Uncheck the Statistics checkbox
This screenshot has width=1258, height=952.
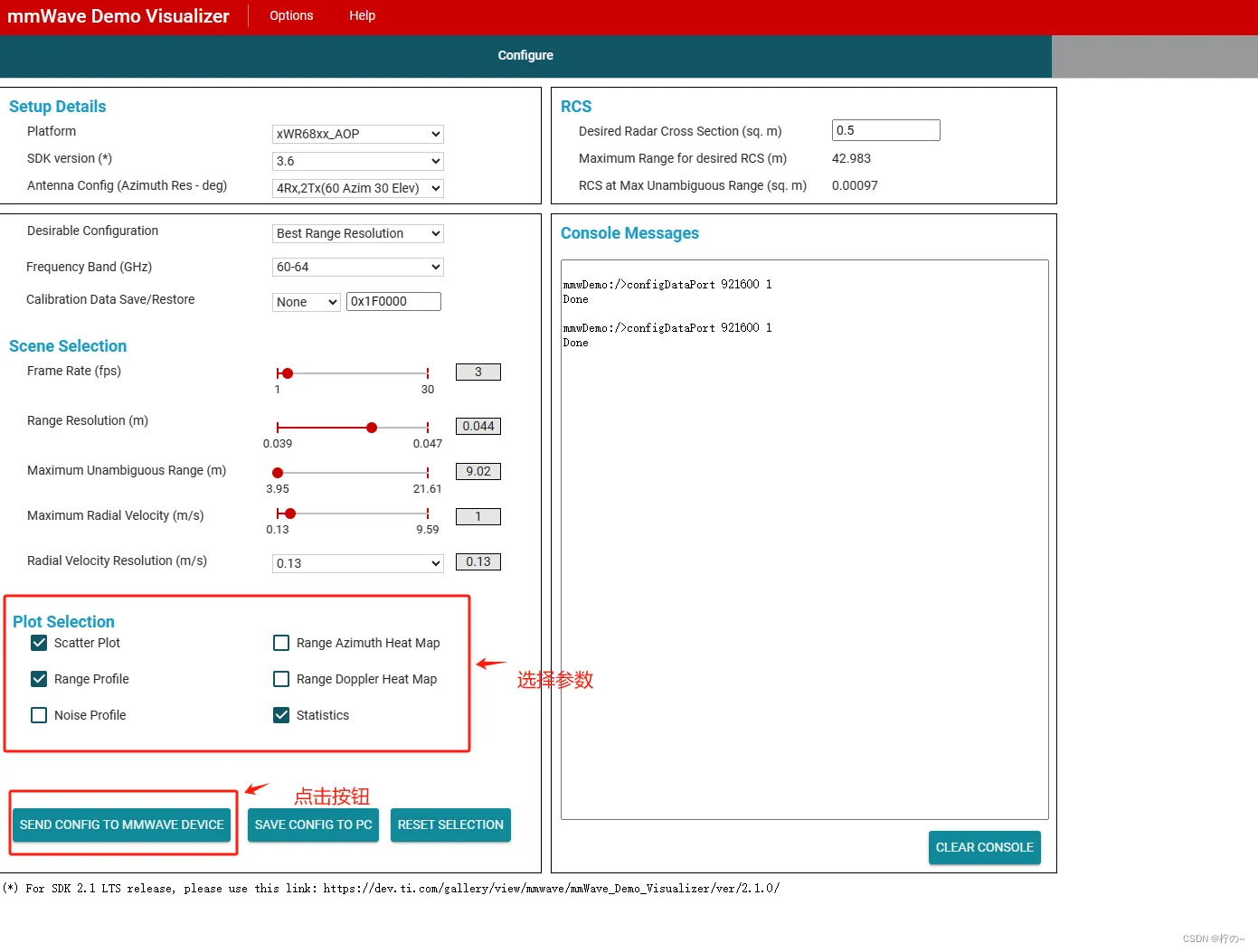[281, 715]
